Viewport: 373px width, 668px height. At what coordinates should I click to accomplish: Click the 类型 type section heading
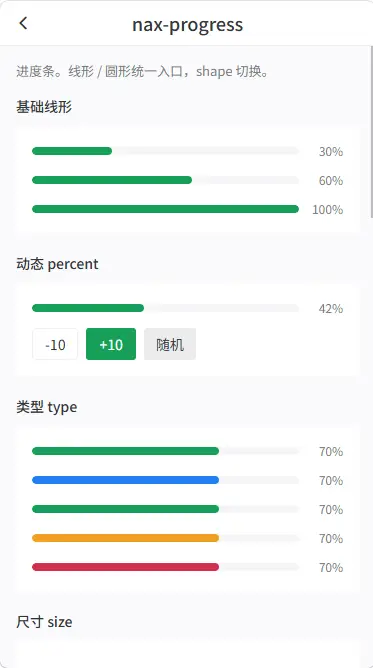pos(46,407)
